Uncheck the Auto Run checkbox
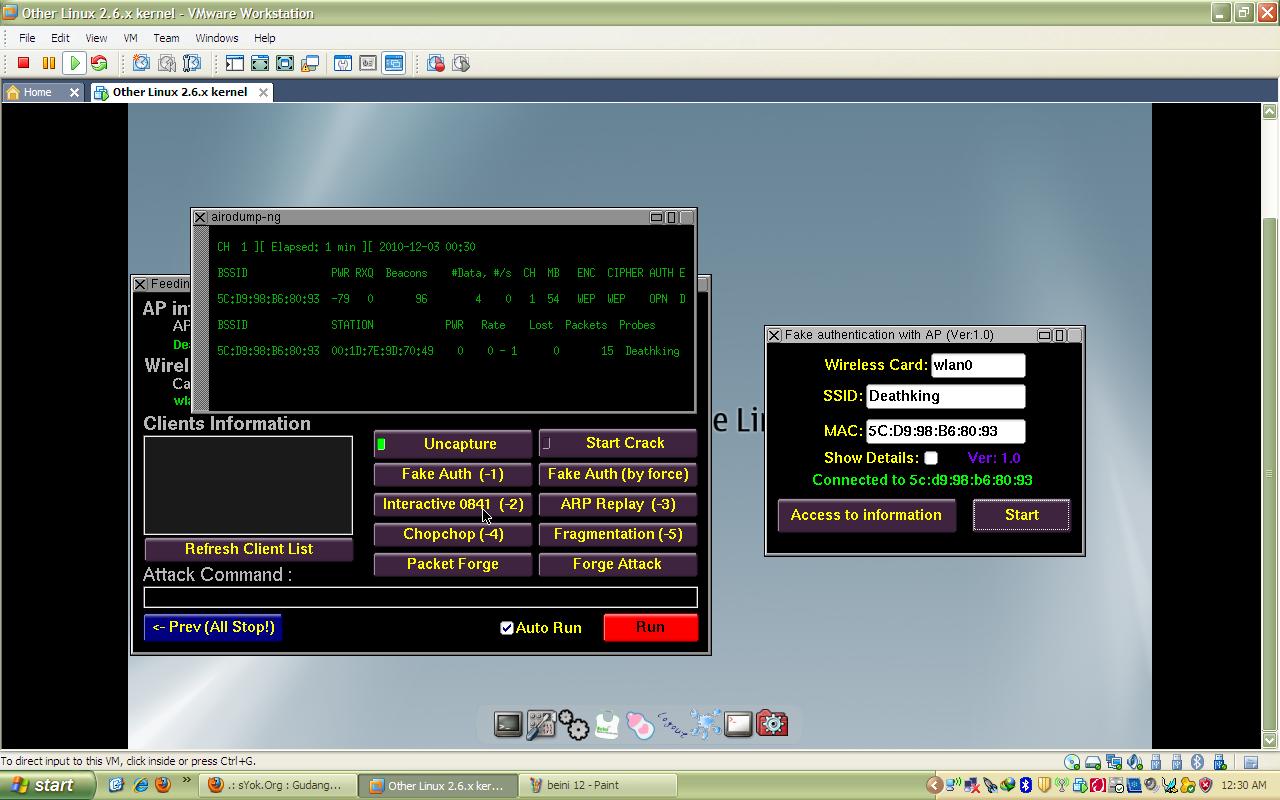 pos(507,628)
